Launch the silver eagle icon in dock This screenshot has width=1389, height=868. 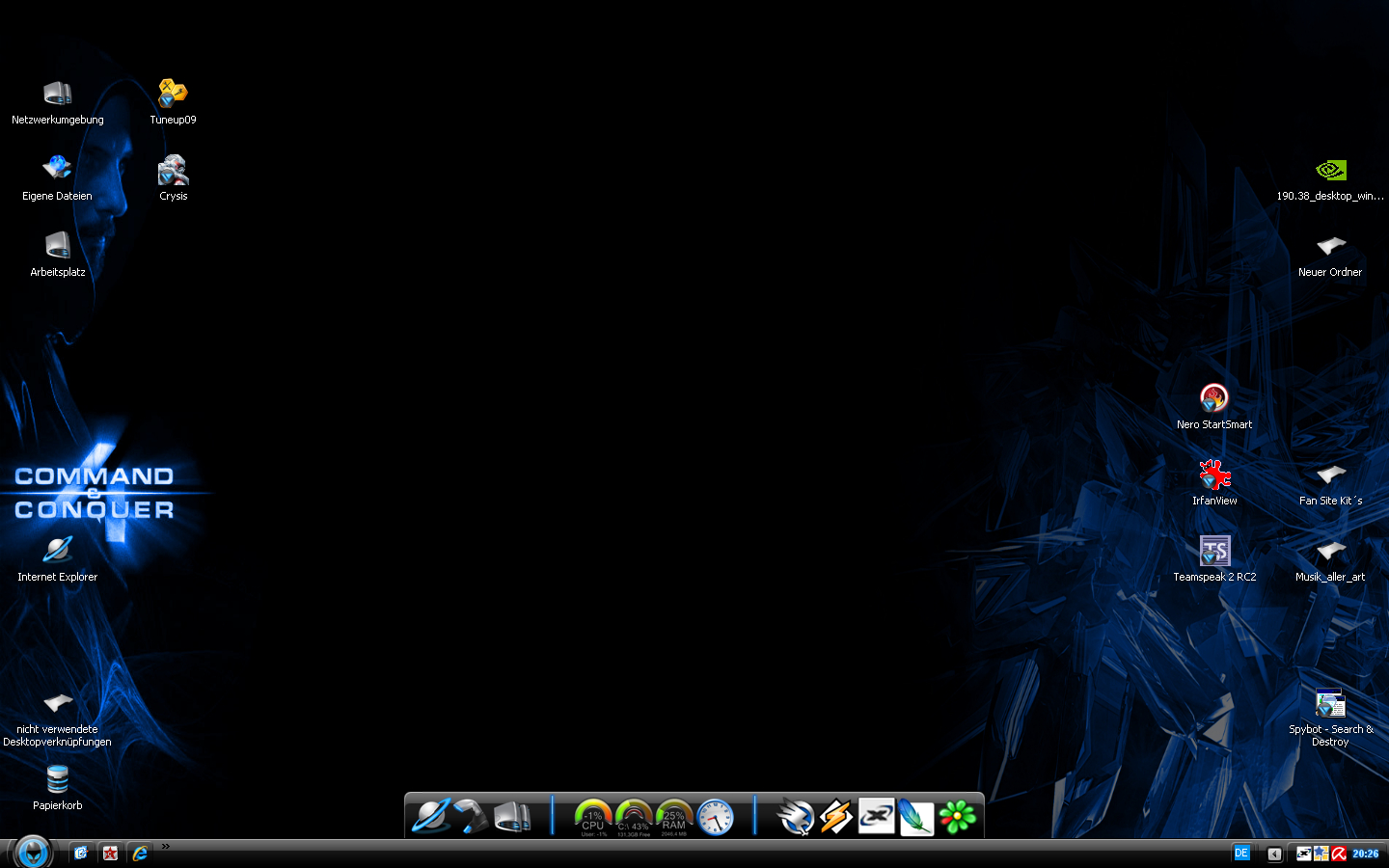click(796, 817)
